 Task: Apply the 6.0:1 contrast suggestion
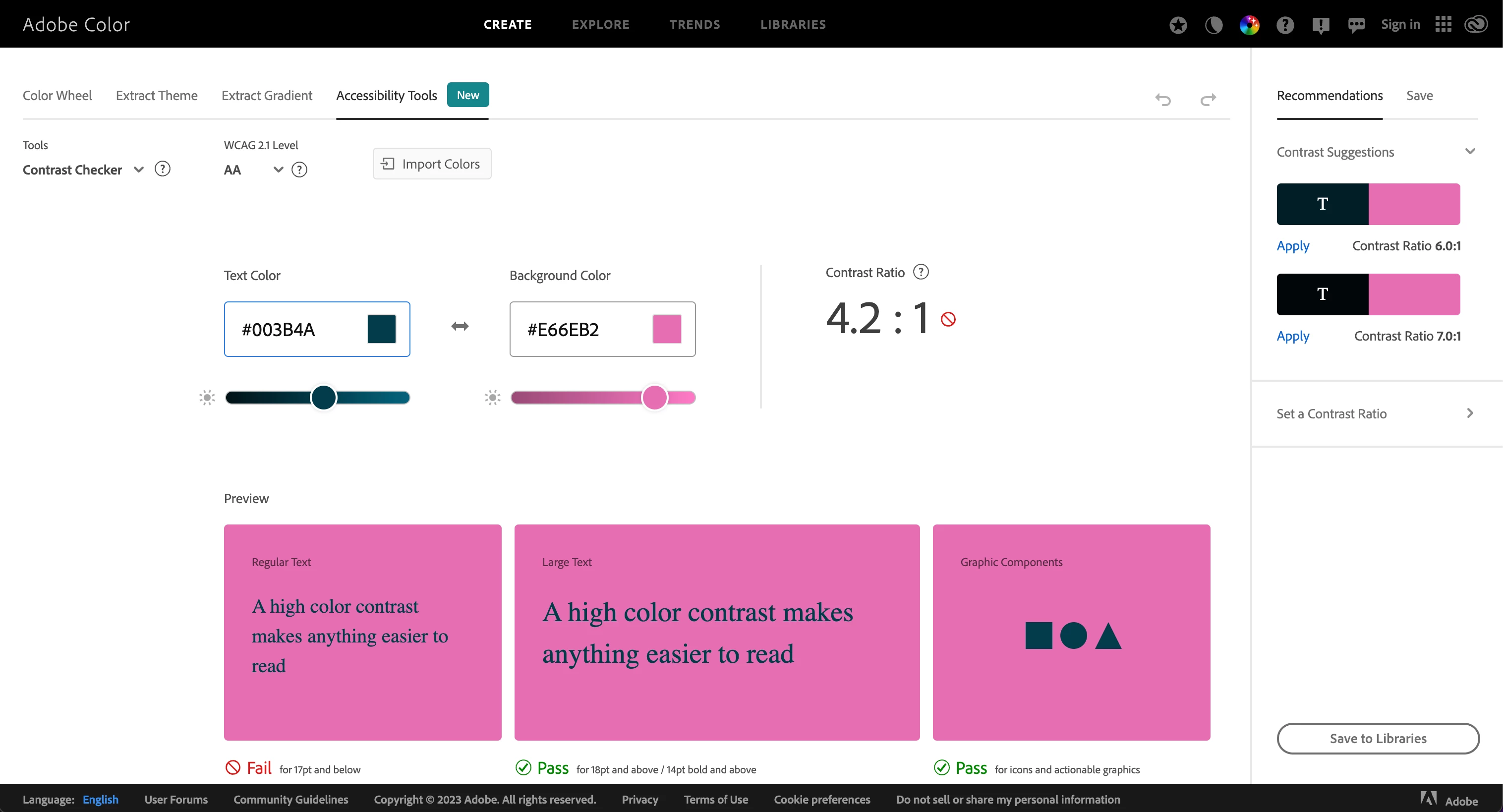coord(1292,246)
